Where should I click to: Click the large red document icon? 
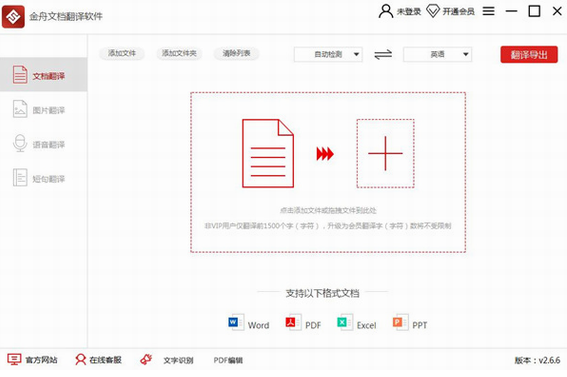268,153
